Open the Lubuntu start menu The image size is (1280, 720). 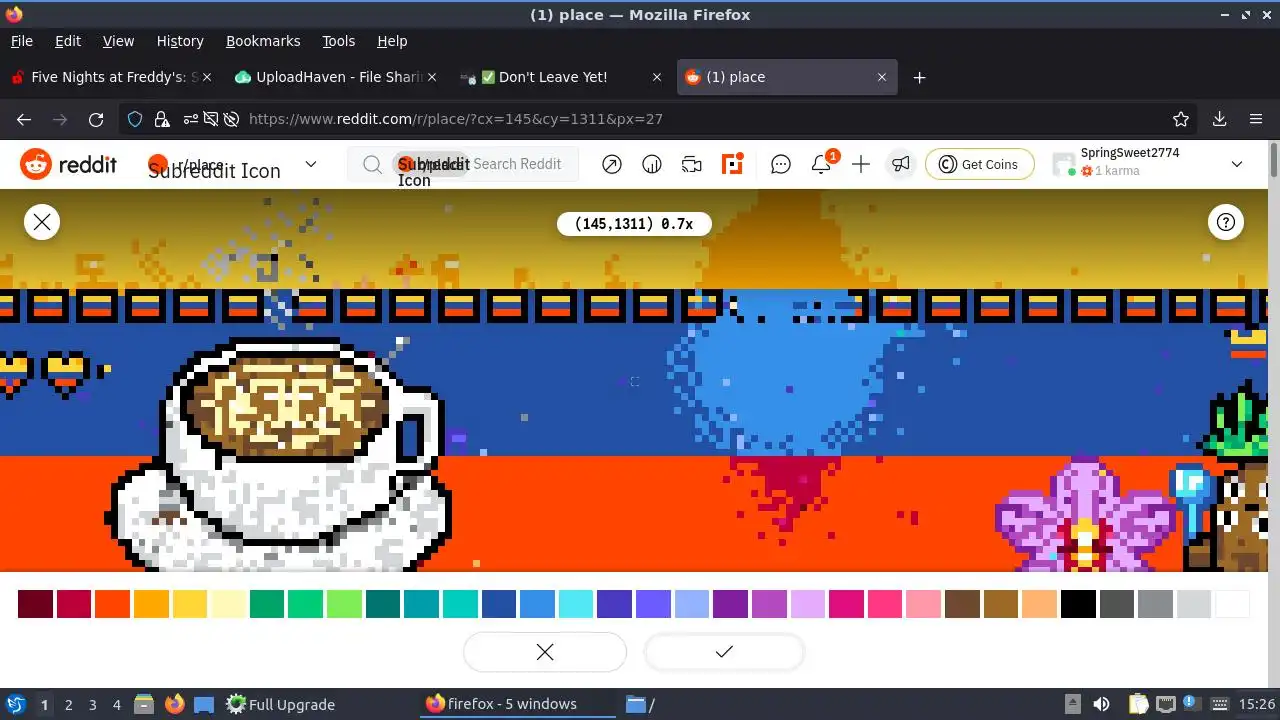[15, 704]
